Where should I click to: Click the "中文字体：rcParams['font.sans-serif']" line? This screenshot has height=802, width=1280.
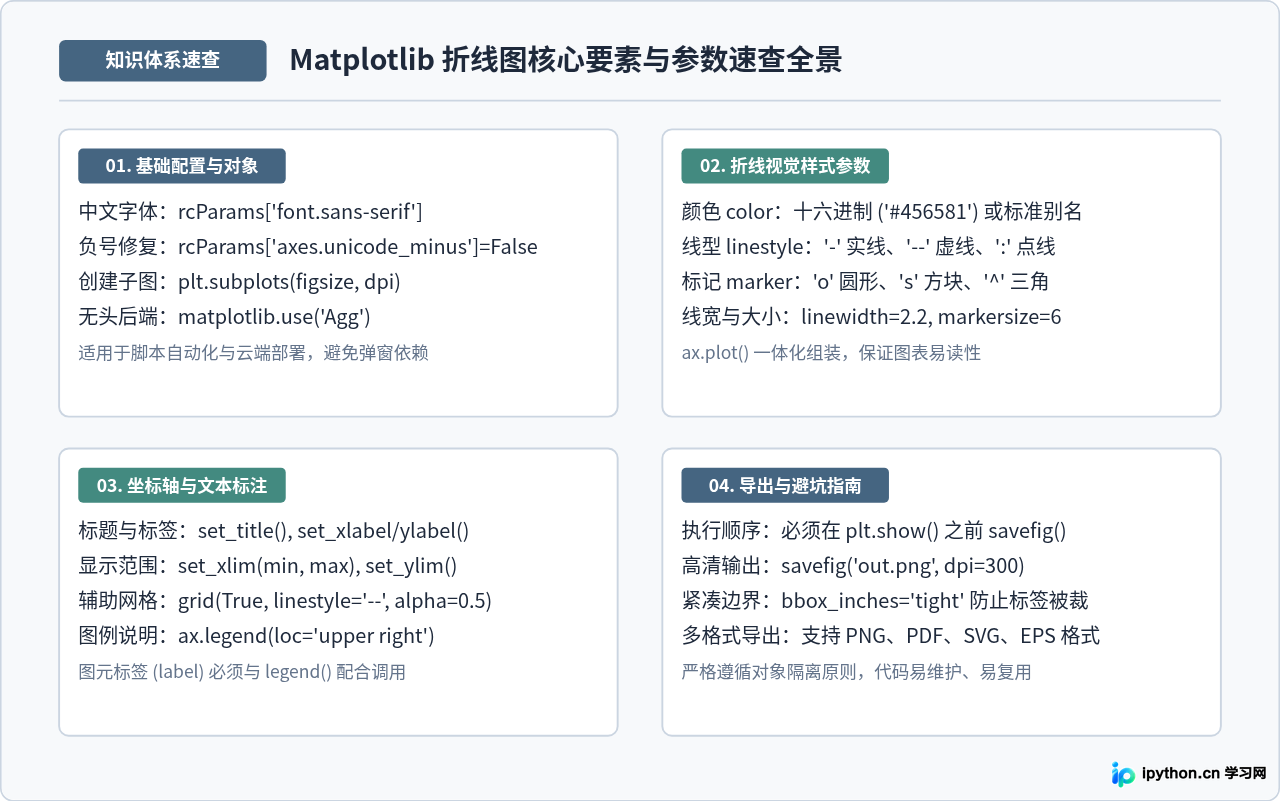coord(251,212)
